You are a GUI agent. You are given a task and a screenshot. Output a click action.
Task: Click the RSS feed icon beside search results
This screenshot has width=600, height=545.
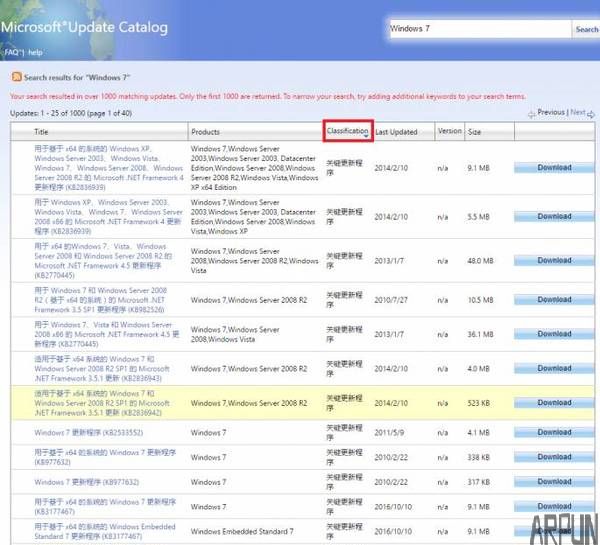click(x=16, y=77)
